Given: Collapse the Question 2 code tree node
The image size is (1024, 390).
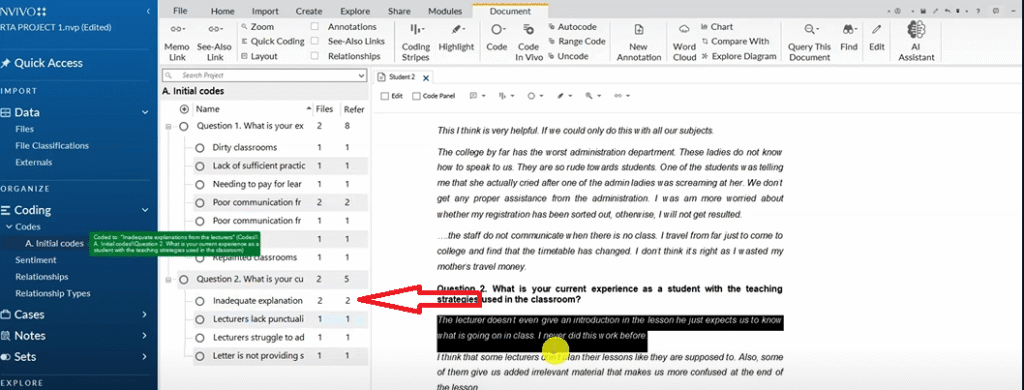Looking at the screenshot, I should 168,280.
